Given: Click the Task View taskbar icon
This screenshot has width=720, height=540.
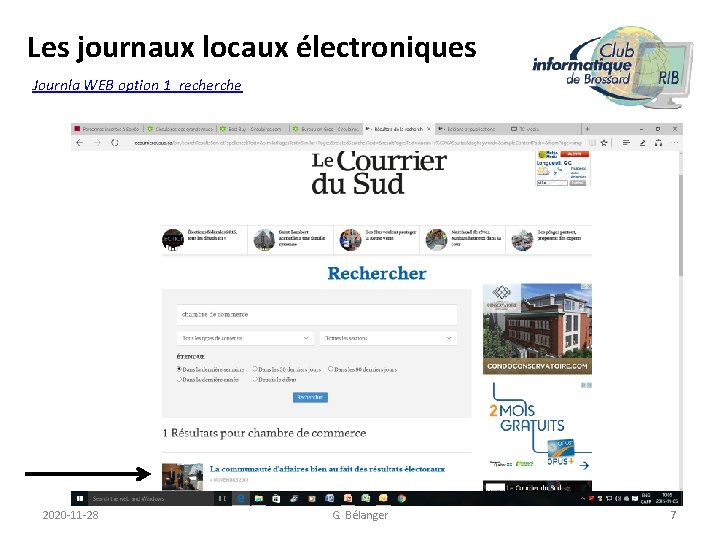Looking at the screenshot, I should 222,498.
